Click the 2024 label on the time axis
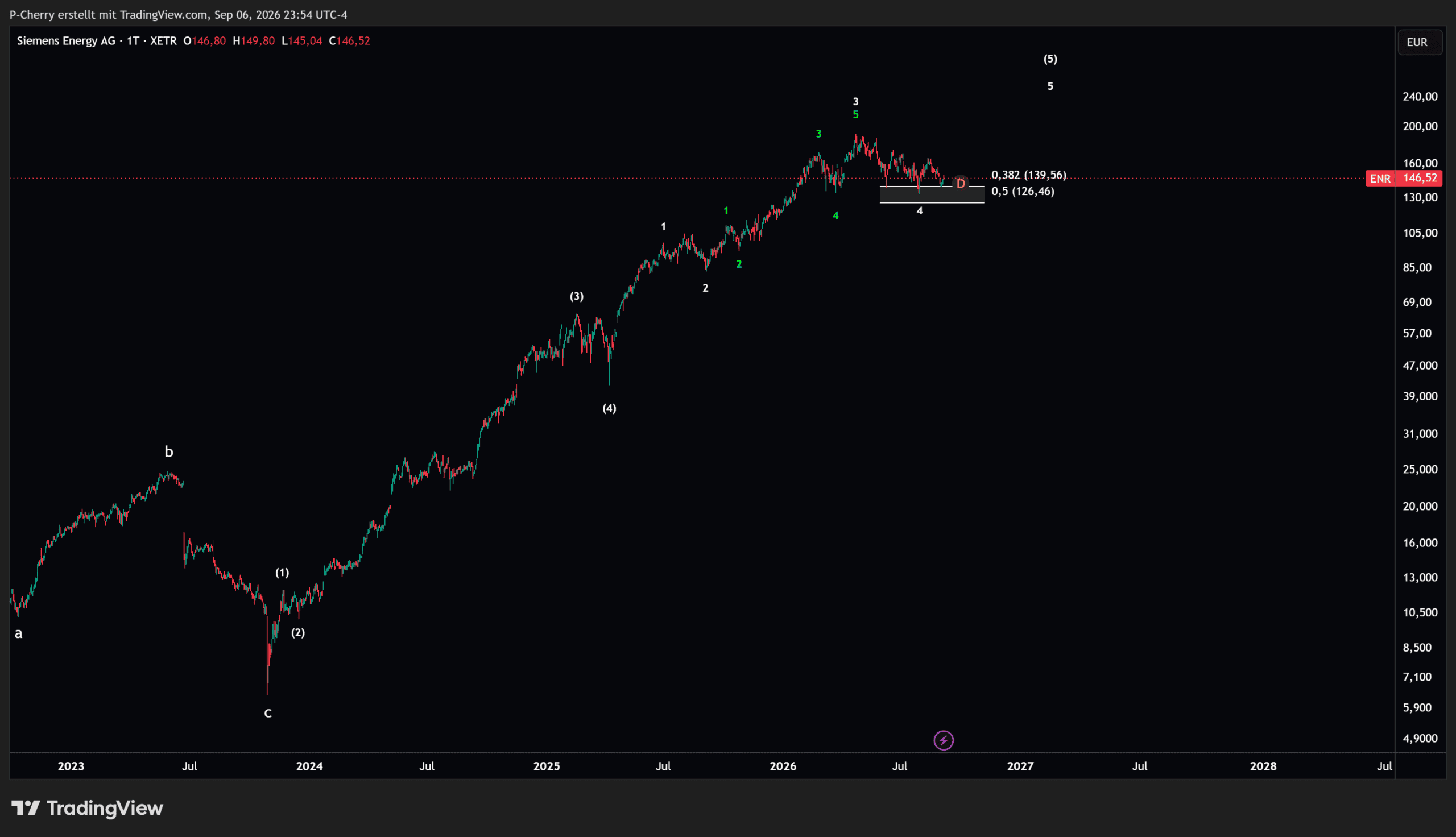The height and width of the screenshot is (837, 1456). tap(309, 766)
